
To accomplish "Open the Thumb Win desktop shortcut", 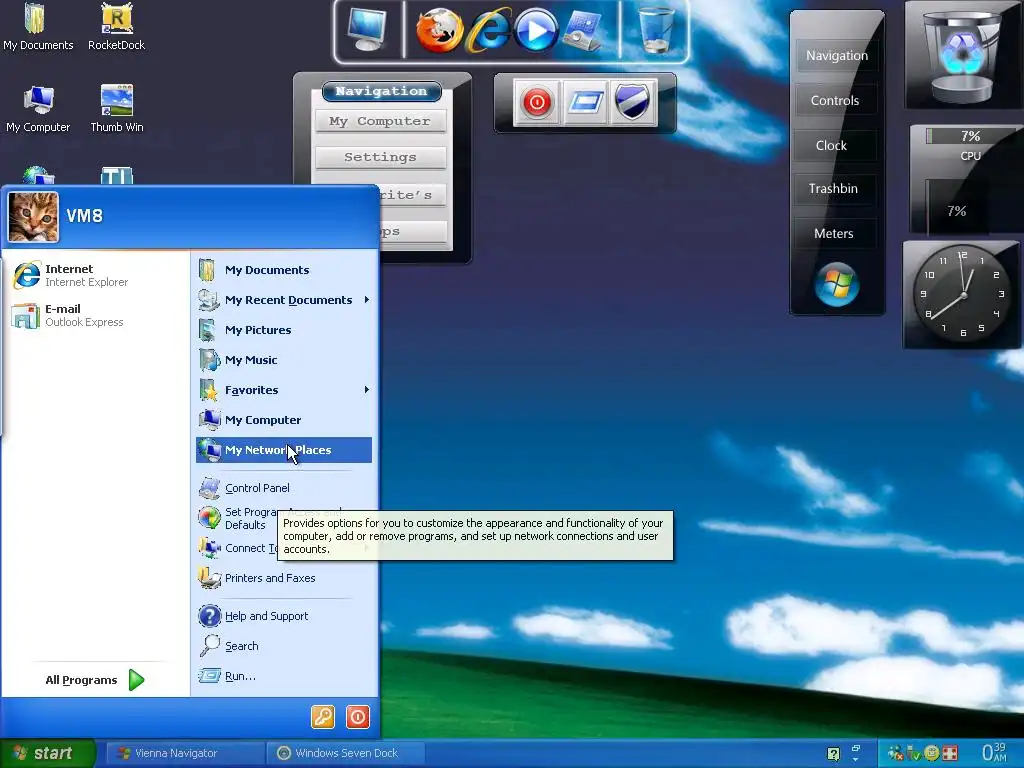I will (x=117, y=109).
